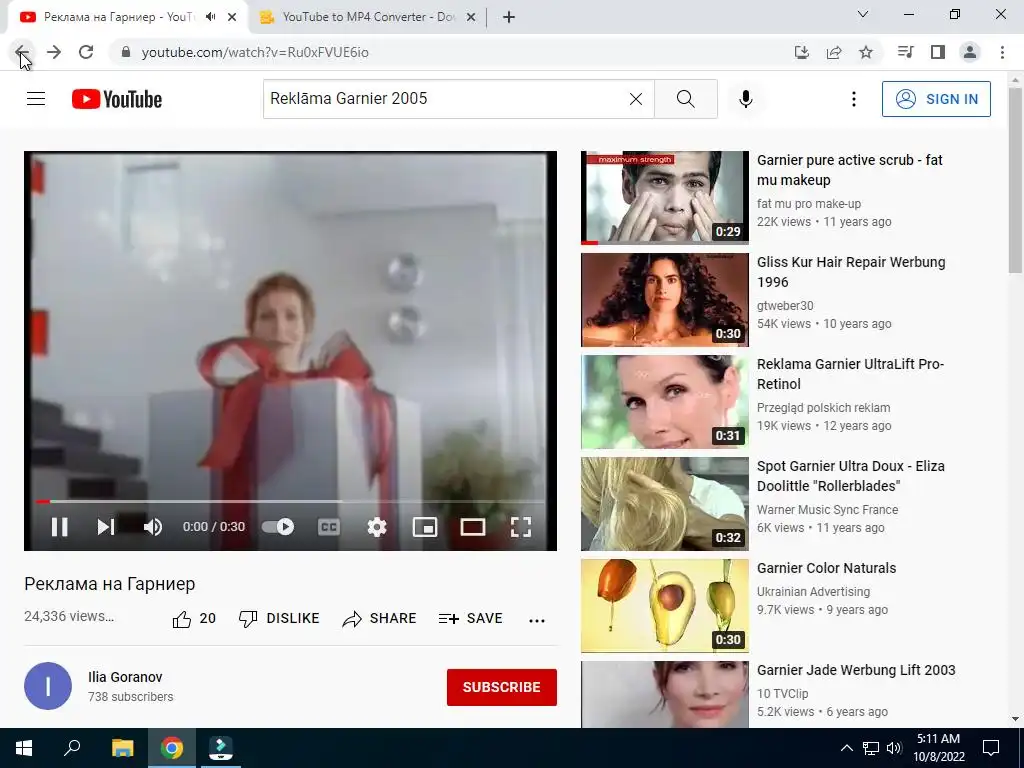Open Spot Garnier Ultra Doux video thumbnail
Viewport: 1024px width, 768px height.
665,504
